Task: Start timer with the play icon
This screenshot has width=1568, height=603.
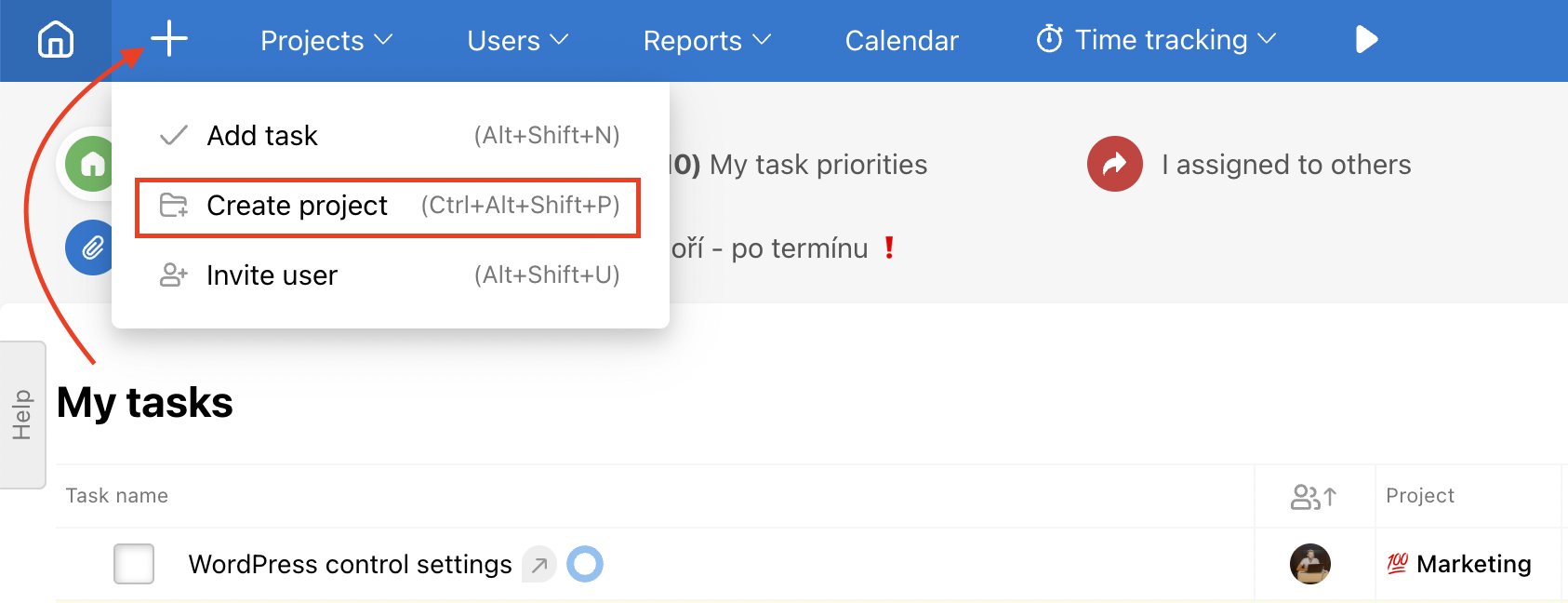Action: (1366, 40)
